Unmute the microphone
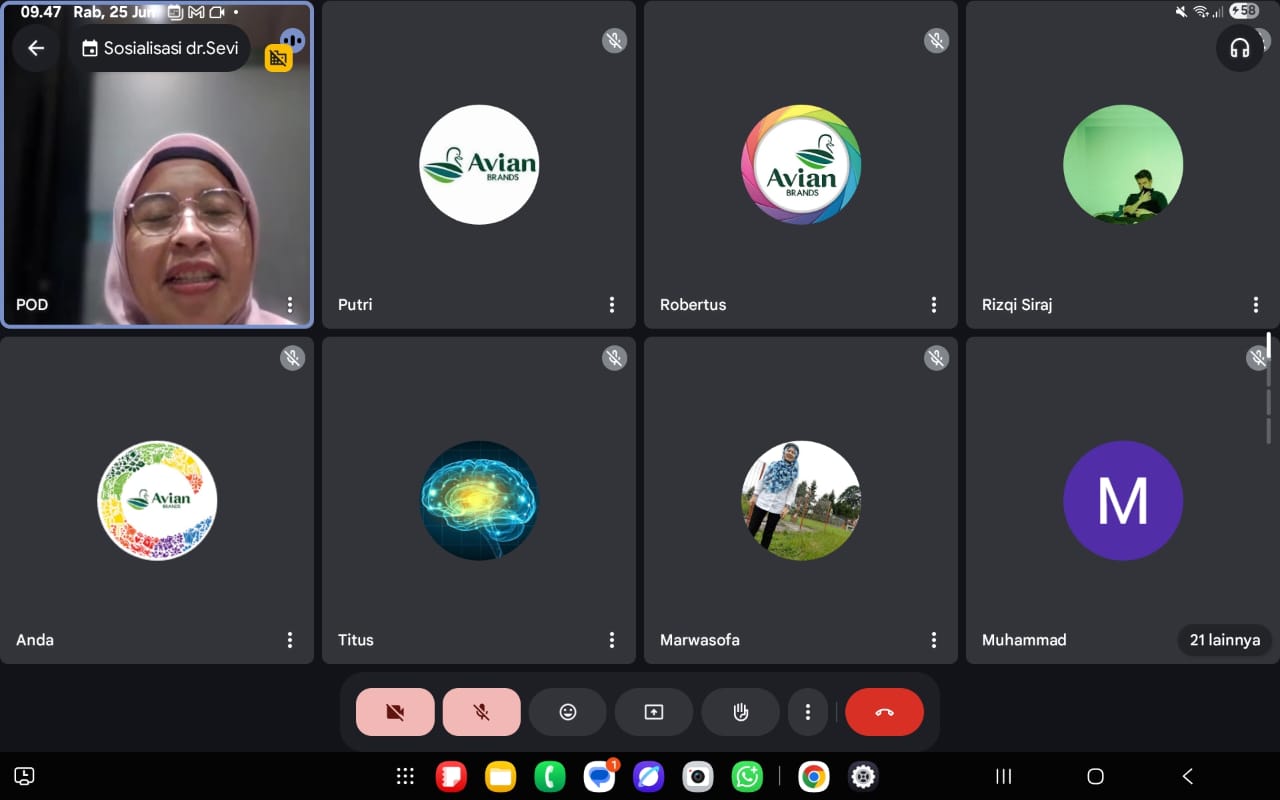1280x800 pixels. [x=481, y=712]
